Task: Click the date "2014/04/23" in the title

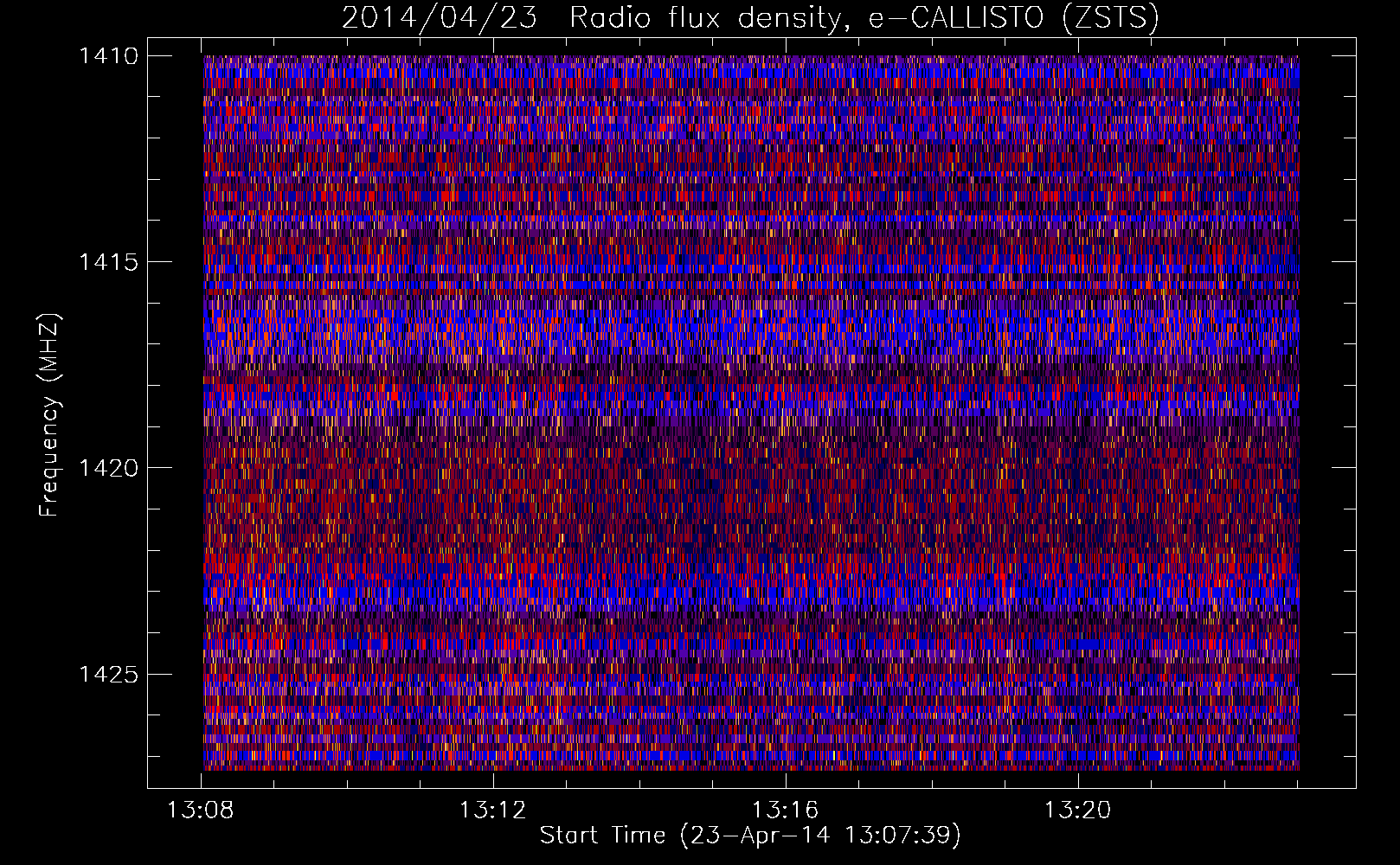Action: tap(440, 17)
